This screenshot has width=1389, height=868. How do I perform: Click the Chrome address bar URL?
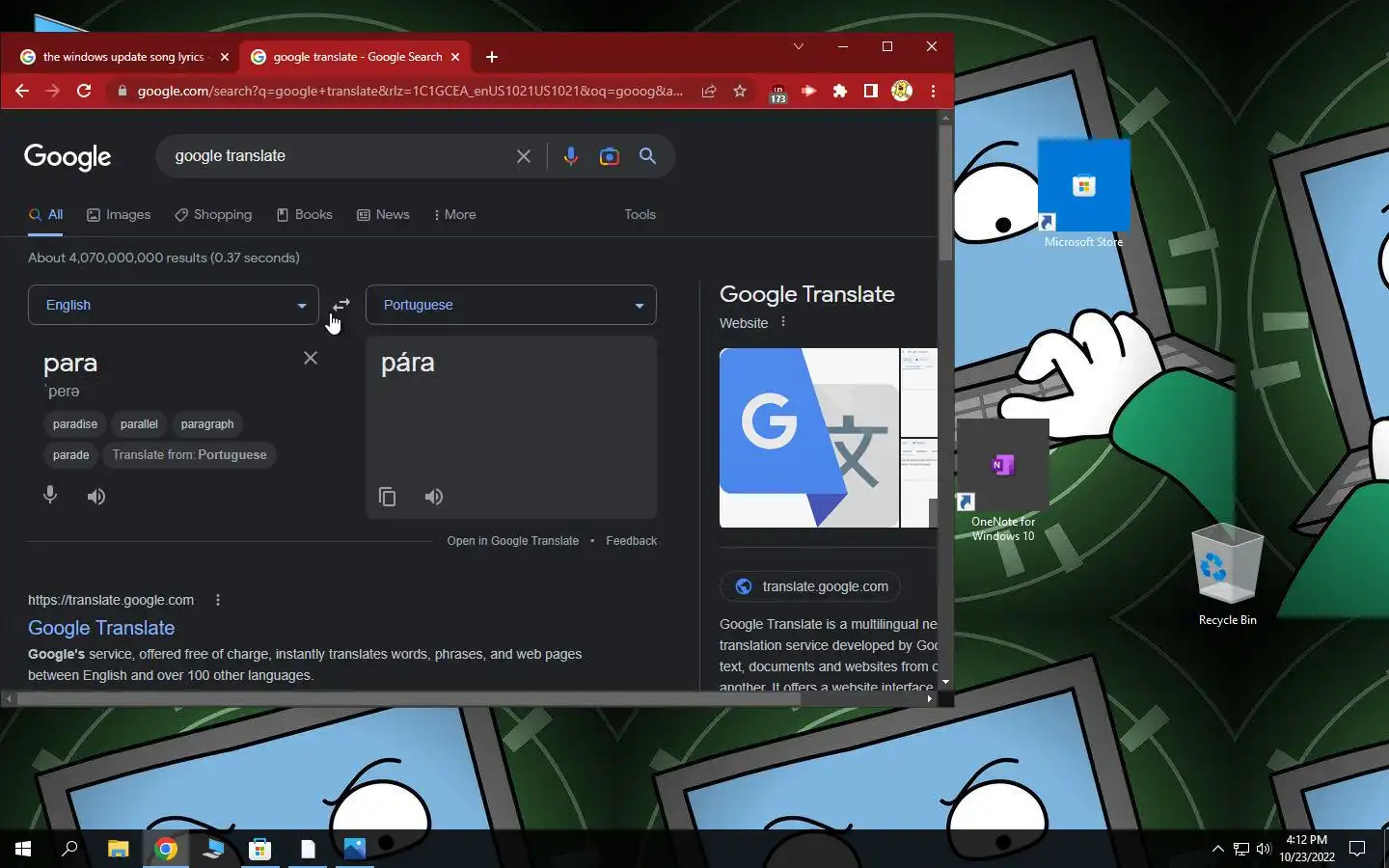click(x=410, y=91)
